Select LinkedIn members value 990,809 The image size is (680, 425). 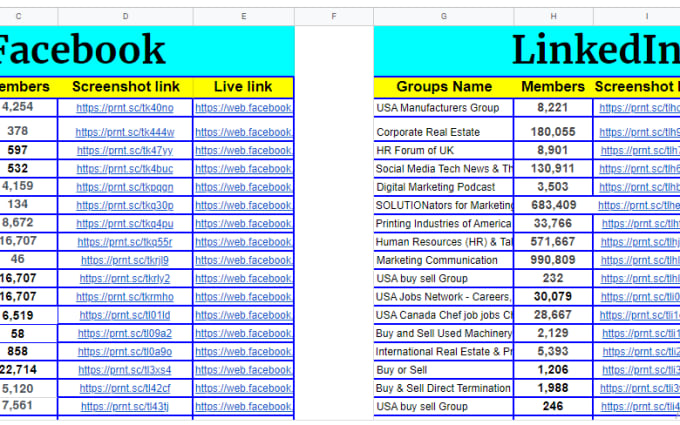tap(553, 260)
